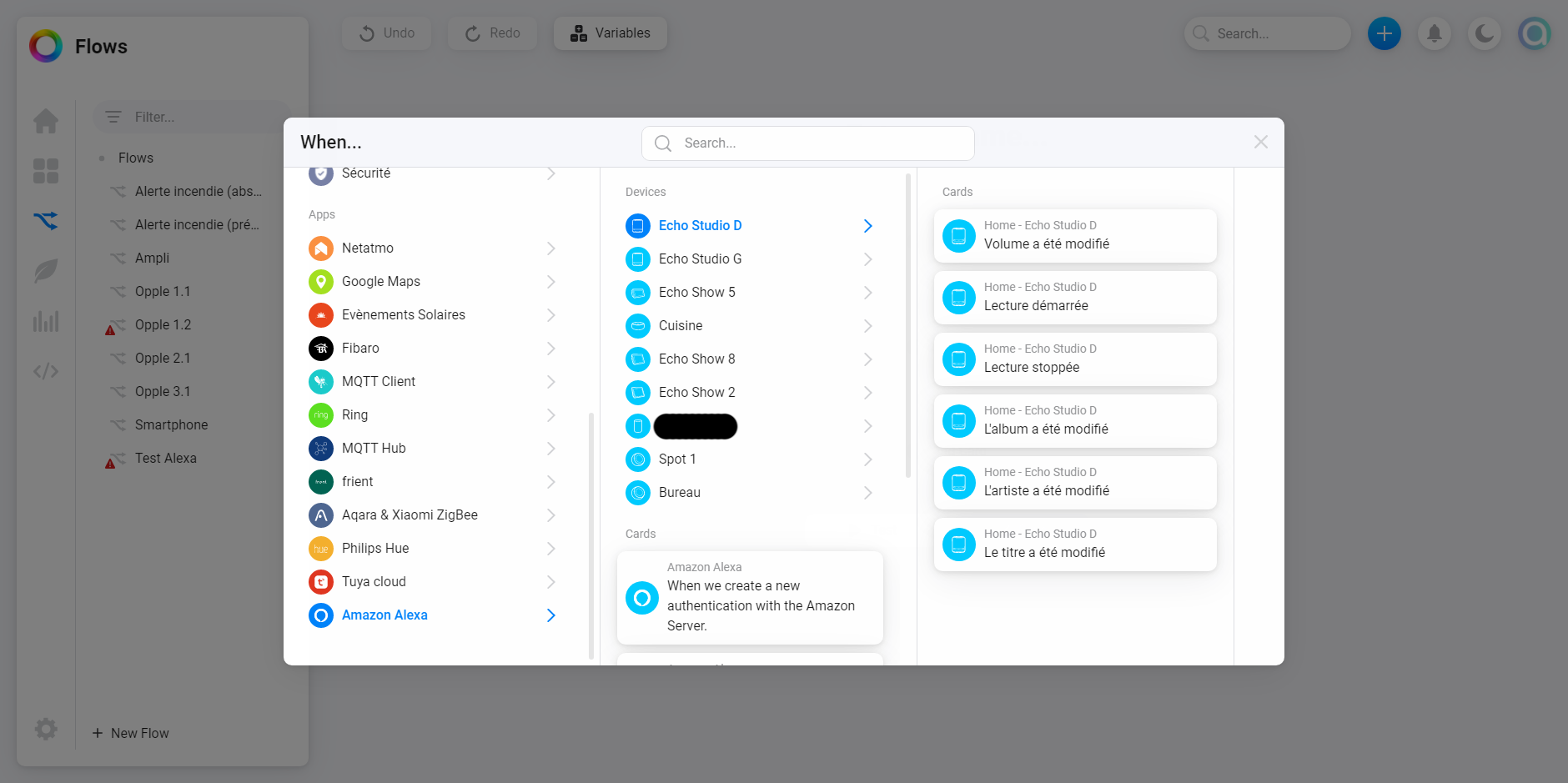Click the MQTT Client app icon

tap(321, 382)
